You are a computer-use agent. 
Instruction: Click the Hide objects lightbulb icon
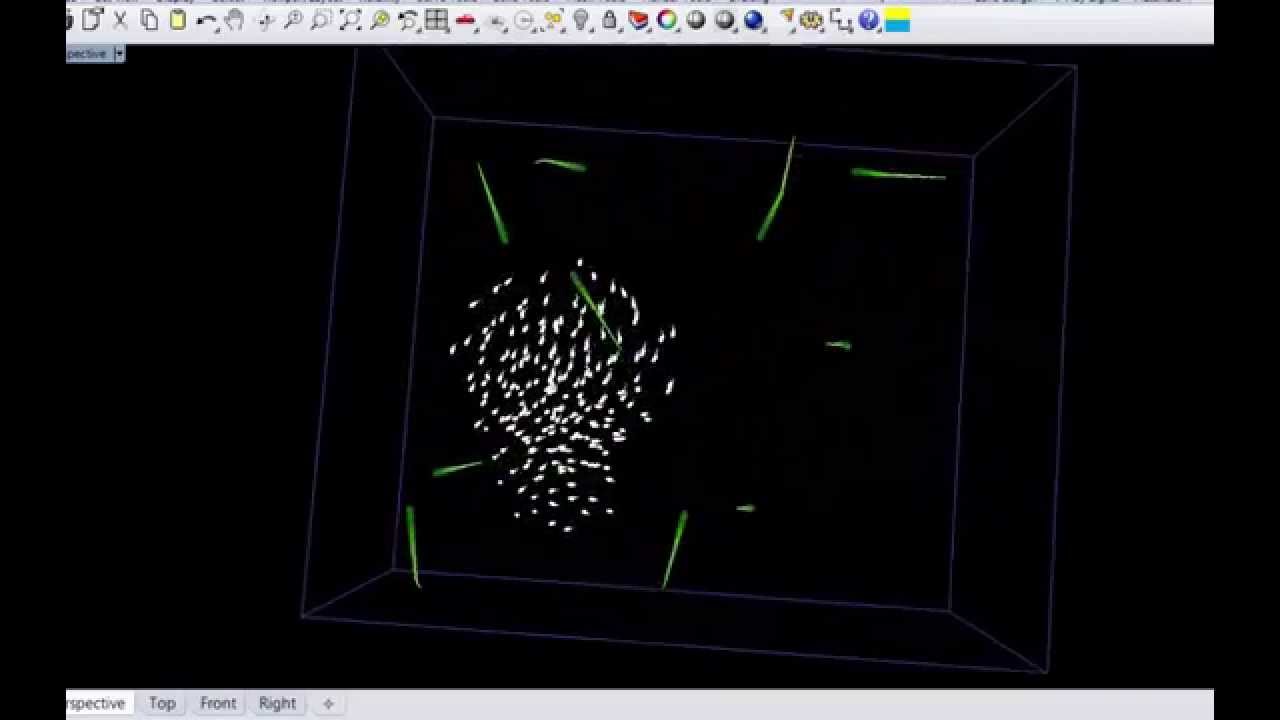pyautogui.click(x=581, y=19)
